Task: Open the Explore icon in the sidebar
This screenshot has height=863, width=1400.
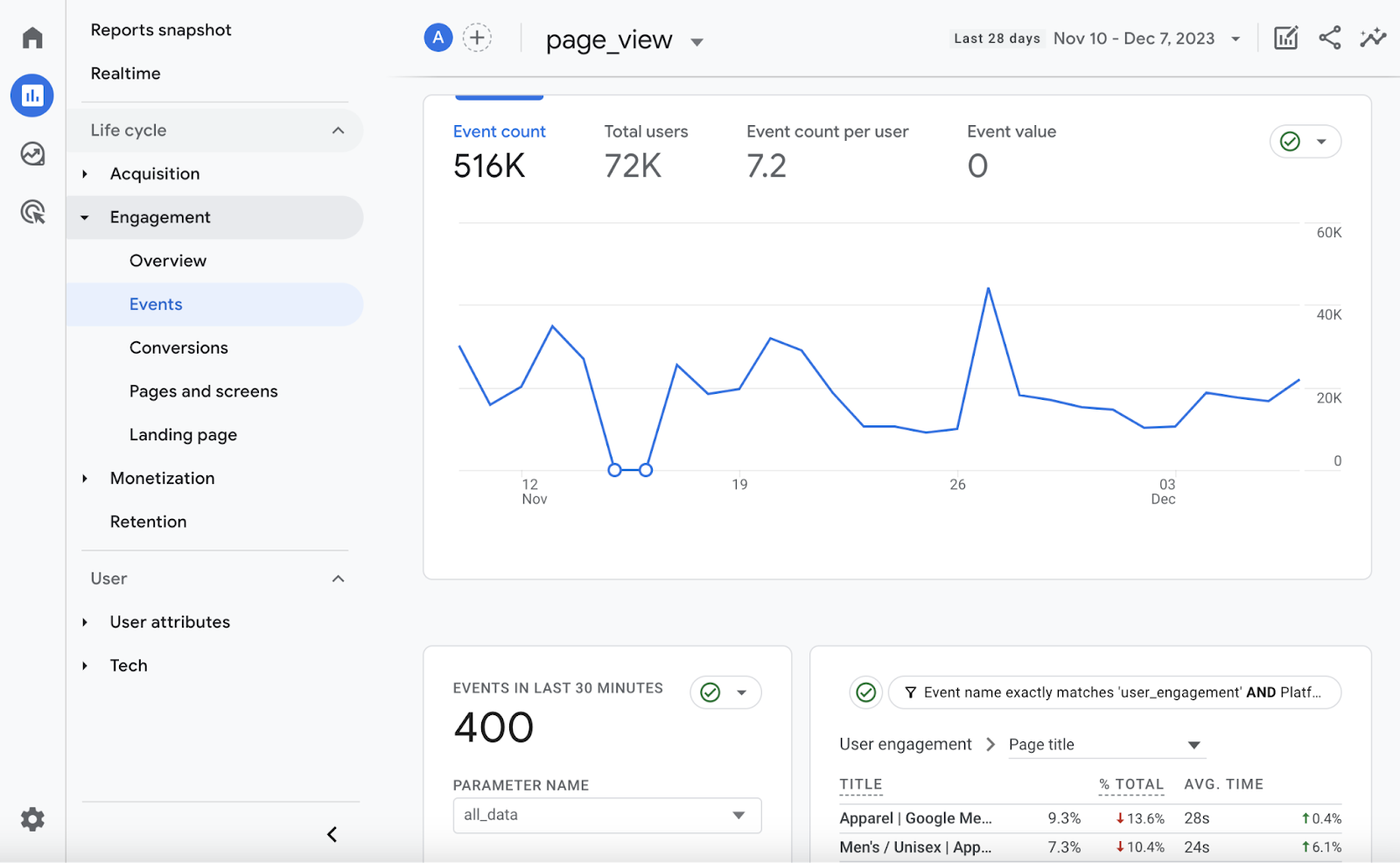Action: (31, 153)
